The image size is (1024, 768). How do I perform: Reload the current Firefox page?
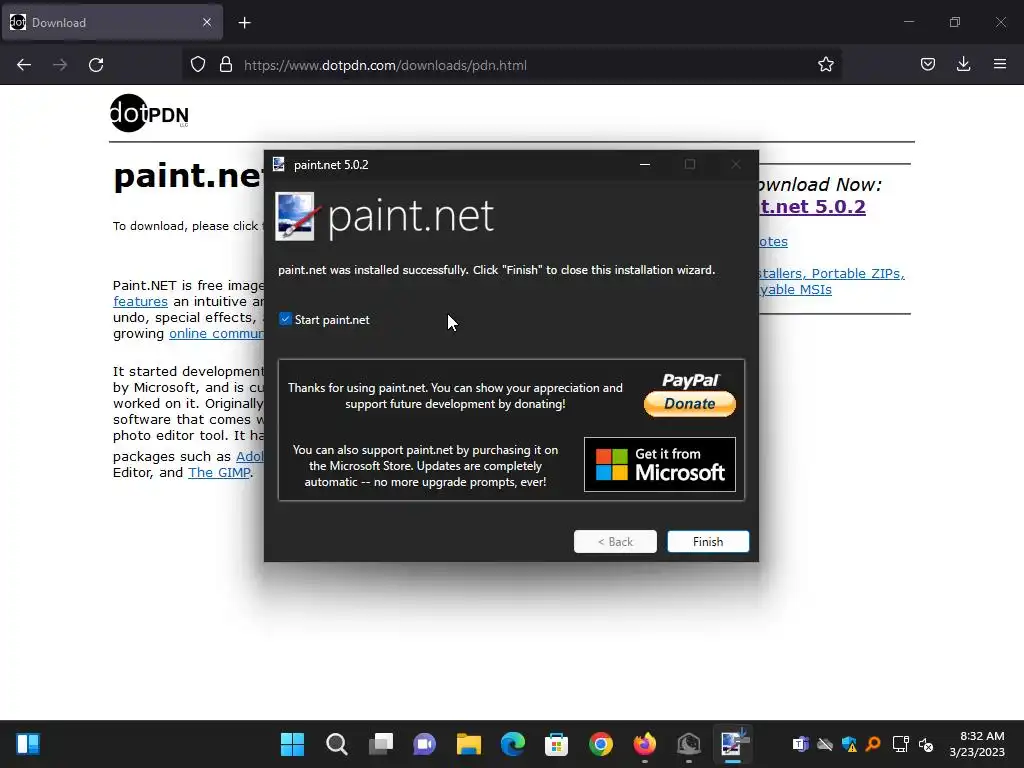click(x=96, y=65)
